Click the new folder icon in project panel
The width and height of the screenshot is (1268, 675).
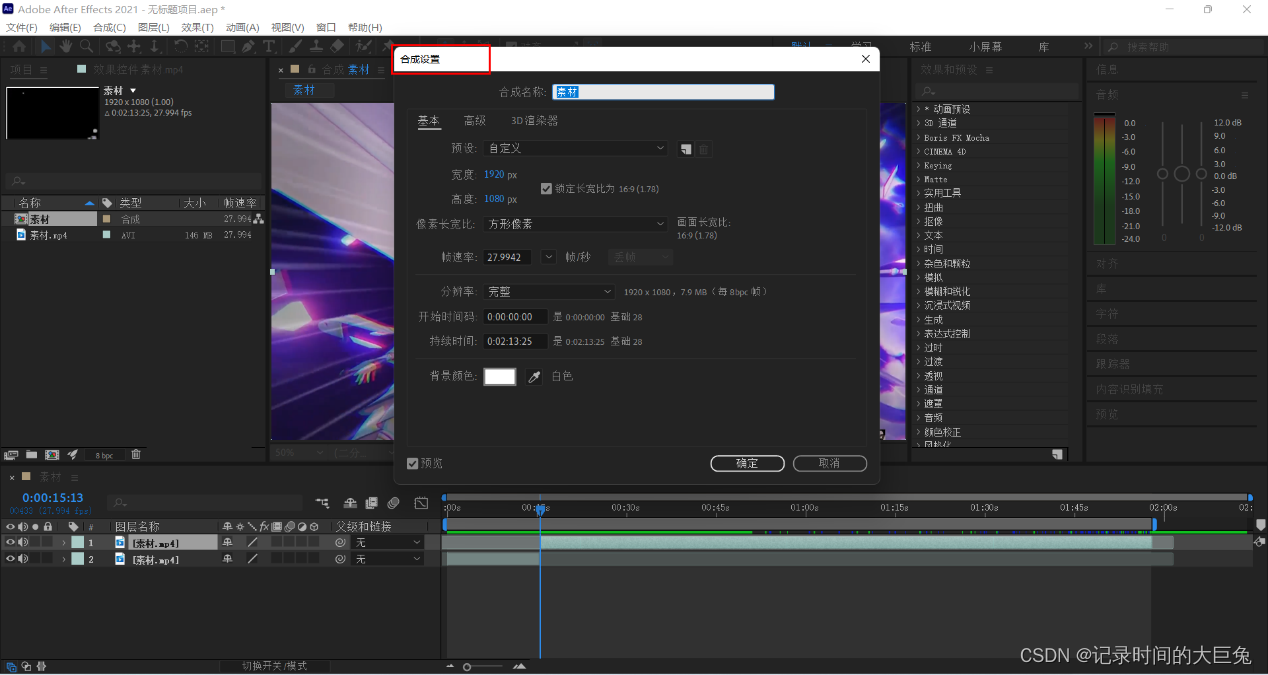tap(31, 454)
